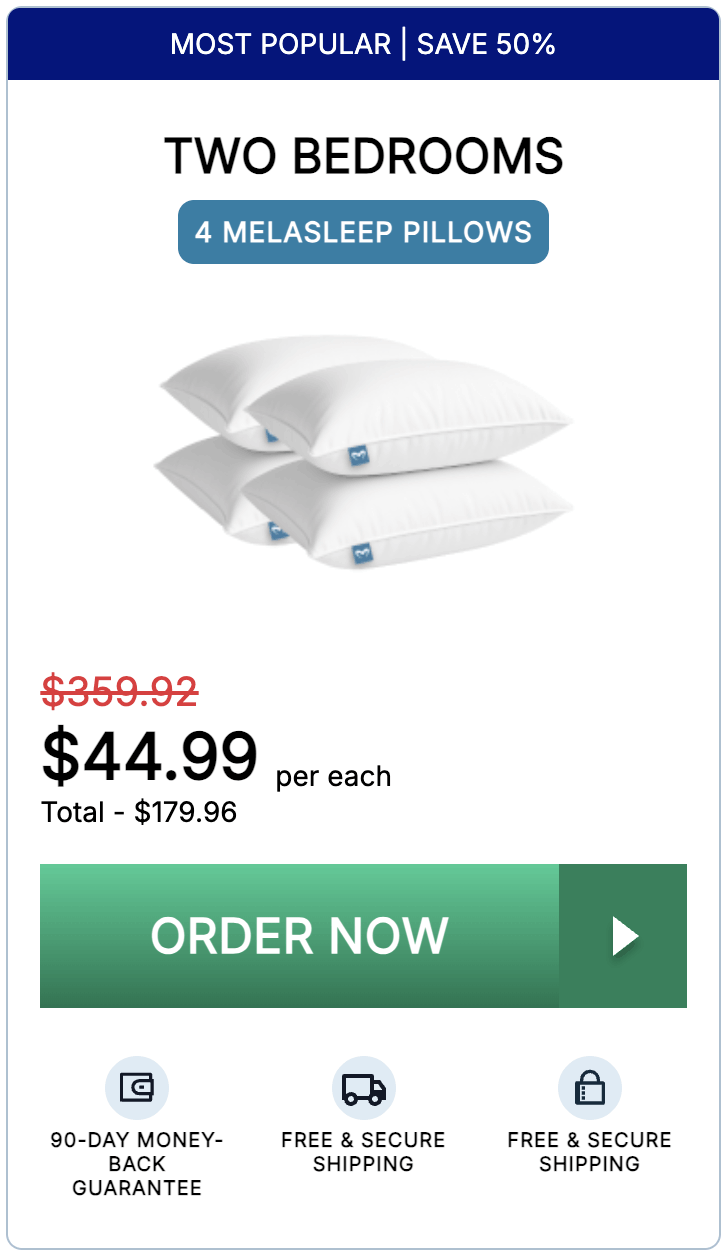
Task: Select the 4 MELASLEEP PILLOWS badge
Action: coord(363,231)
